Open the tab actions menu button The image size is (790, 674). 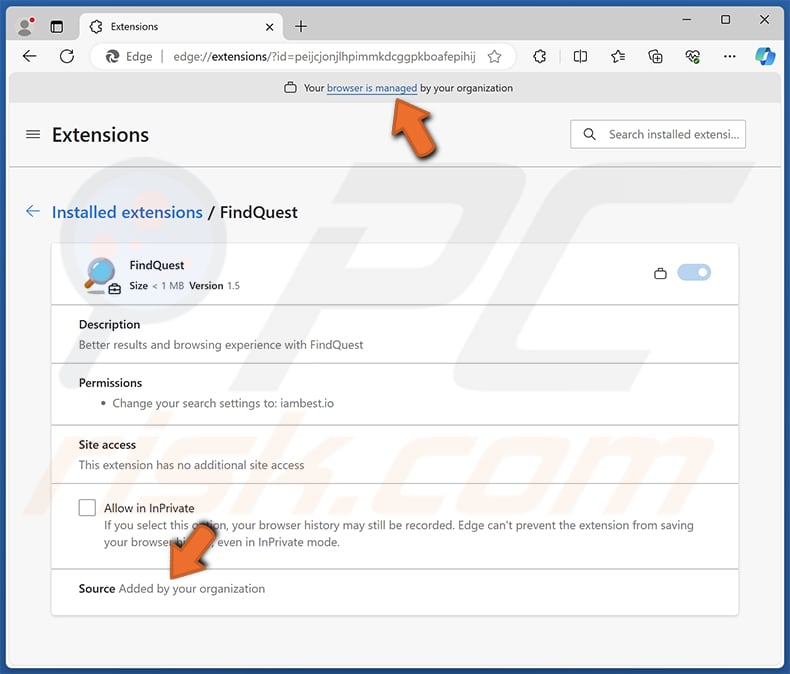(56, 26)
